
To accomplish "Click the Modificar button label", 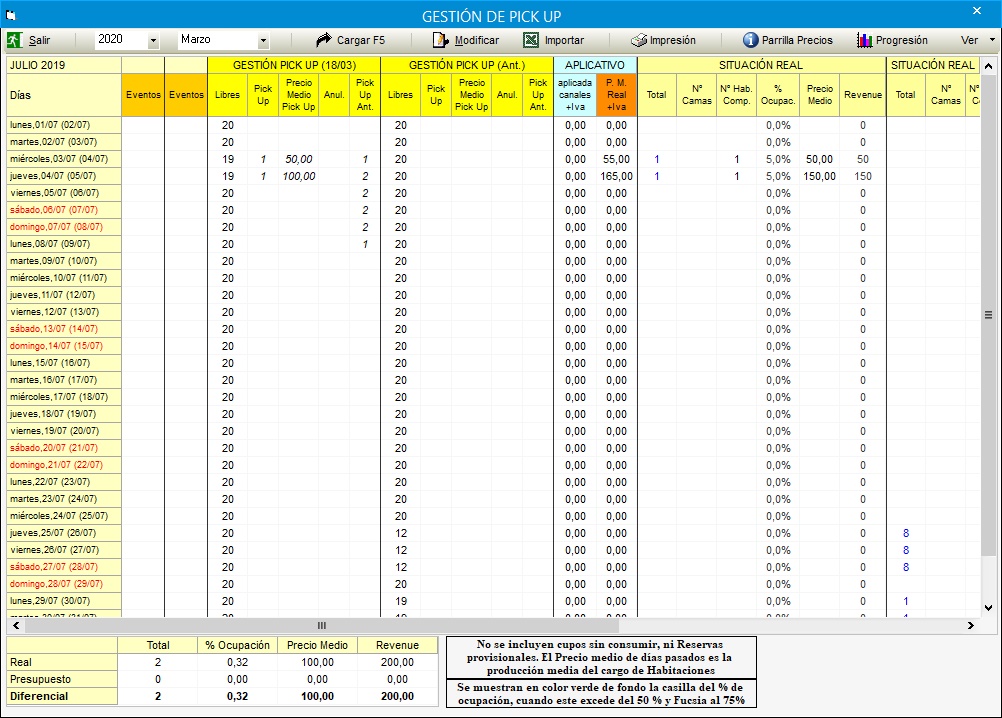I will point(477,40).
